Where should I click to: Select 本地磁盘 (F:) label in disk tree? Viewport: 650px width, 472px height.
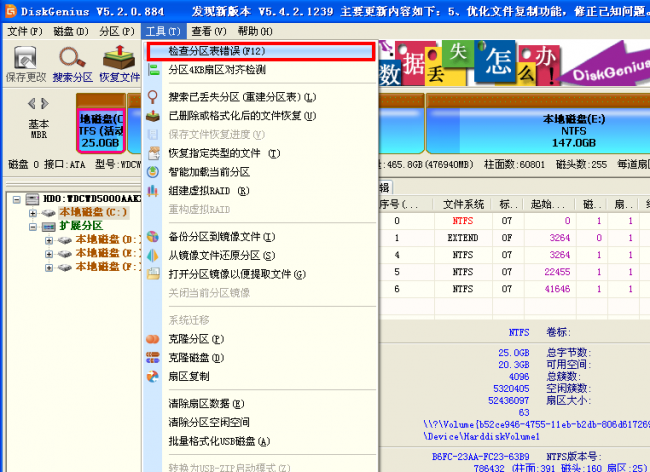click(x=108, y=267)
